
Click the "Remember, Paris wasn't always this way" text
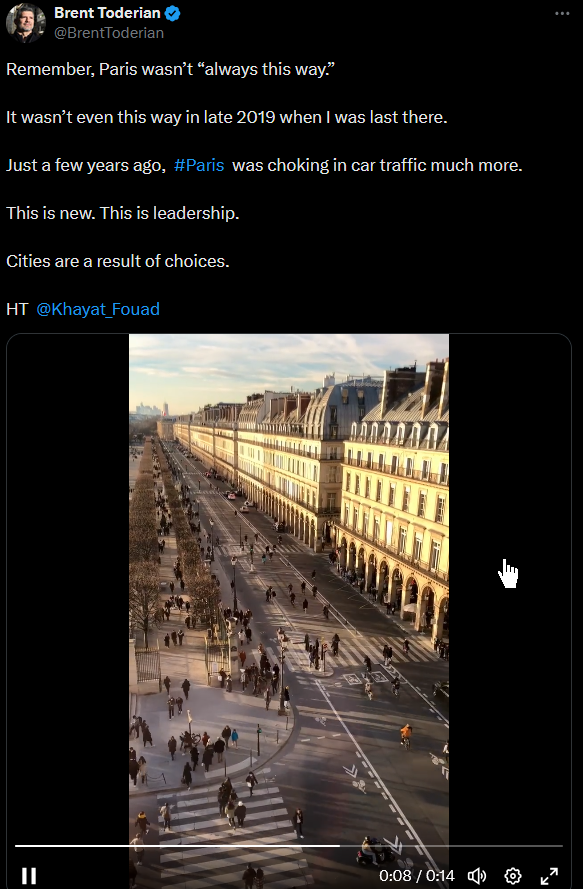tap(170, 69)
